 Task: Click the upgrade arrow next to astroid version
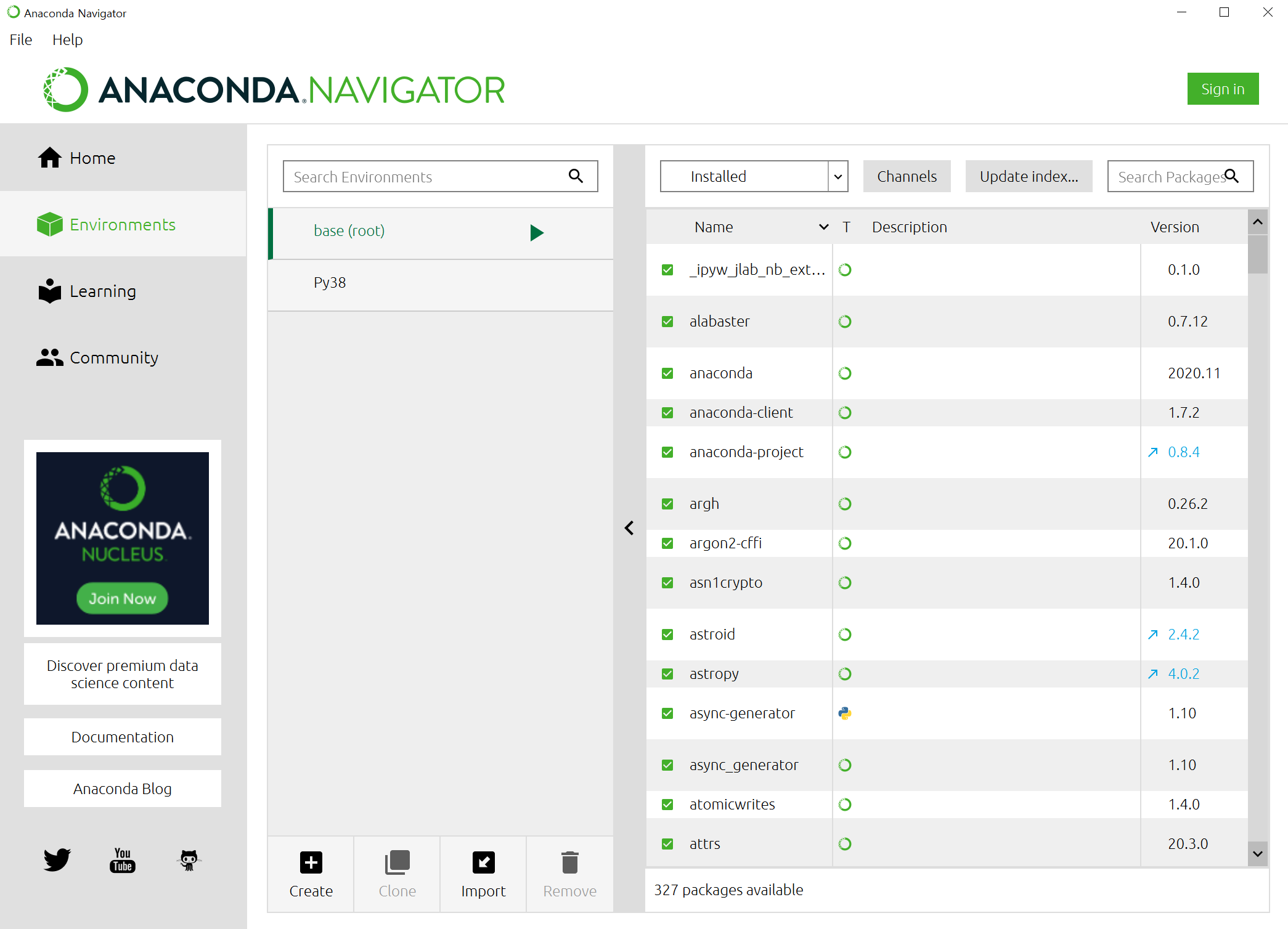(1153, 634)
